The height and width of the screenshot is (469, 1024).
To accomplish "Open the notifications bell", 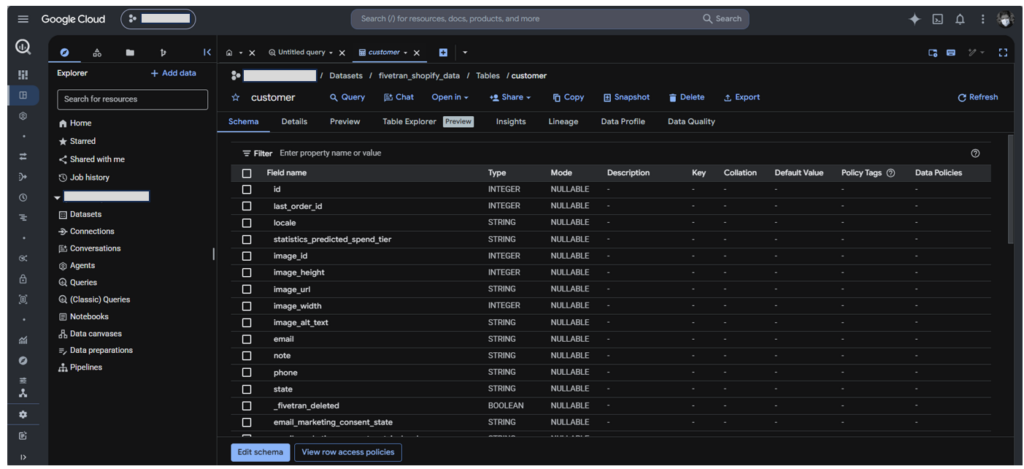I will 960,19.
